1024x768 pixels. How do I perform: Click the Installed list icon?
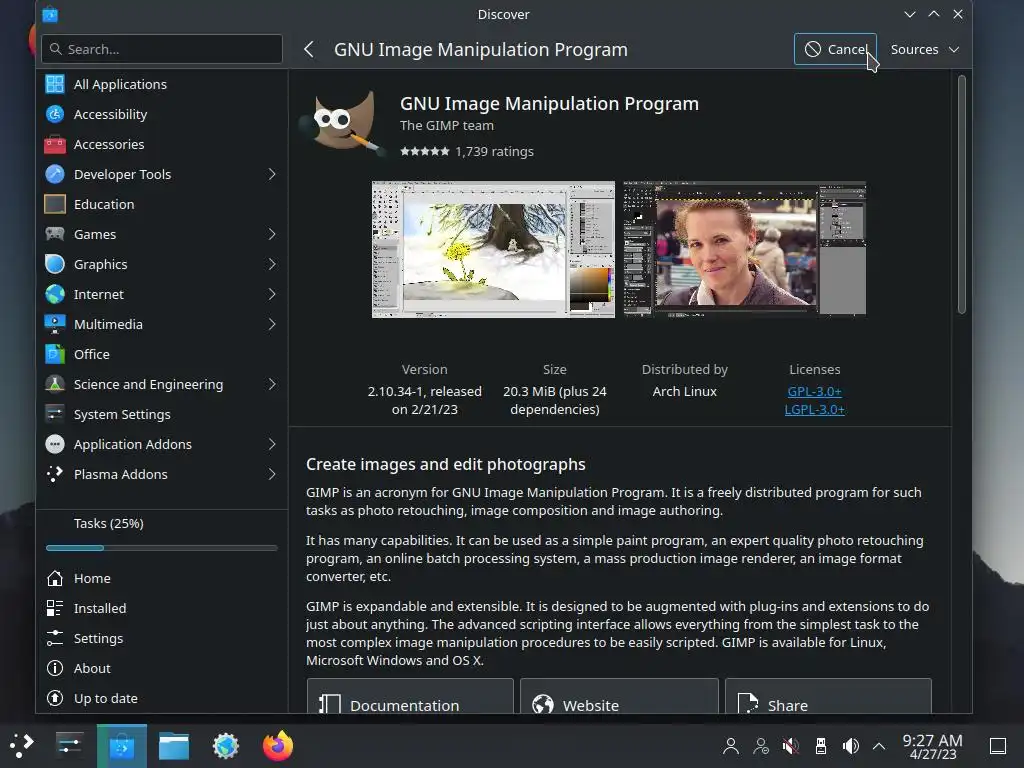pyautogui.click(x=55, y=609)
